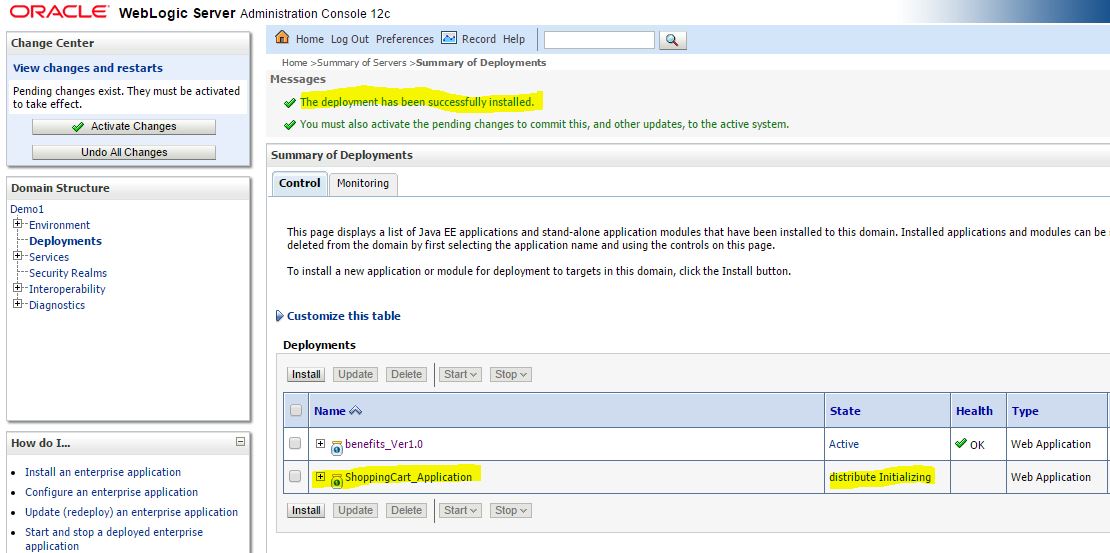Click Home in the top toolbar
1110x553 pixels.
point(310,39)
